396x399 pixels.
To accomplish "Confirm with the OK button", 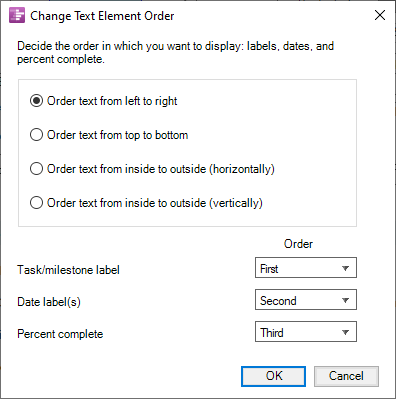I will (x=273, y=376).
